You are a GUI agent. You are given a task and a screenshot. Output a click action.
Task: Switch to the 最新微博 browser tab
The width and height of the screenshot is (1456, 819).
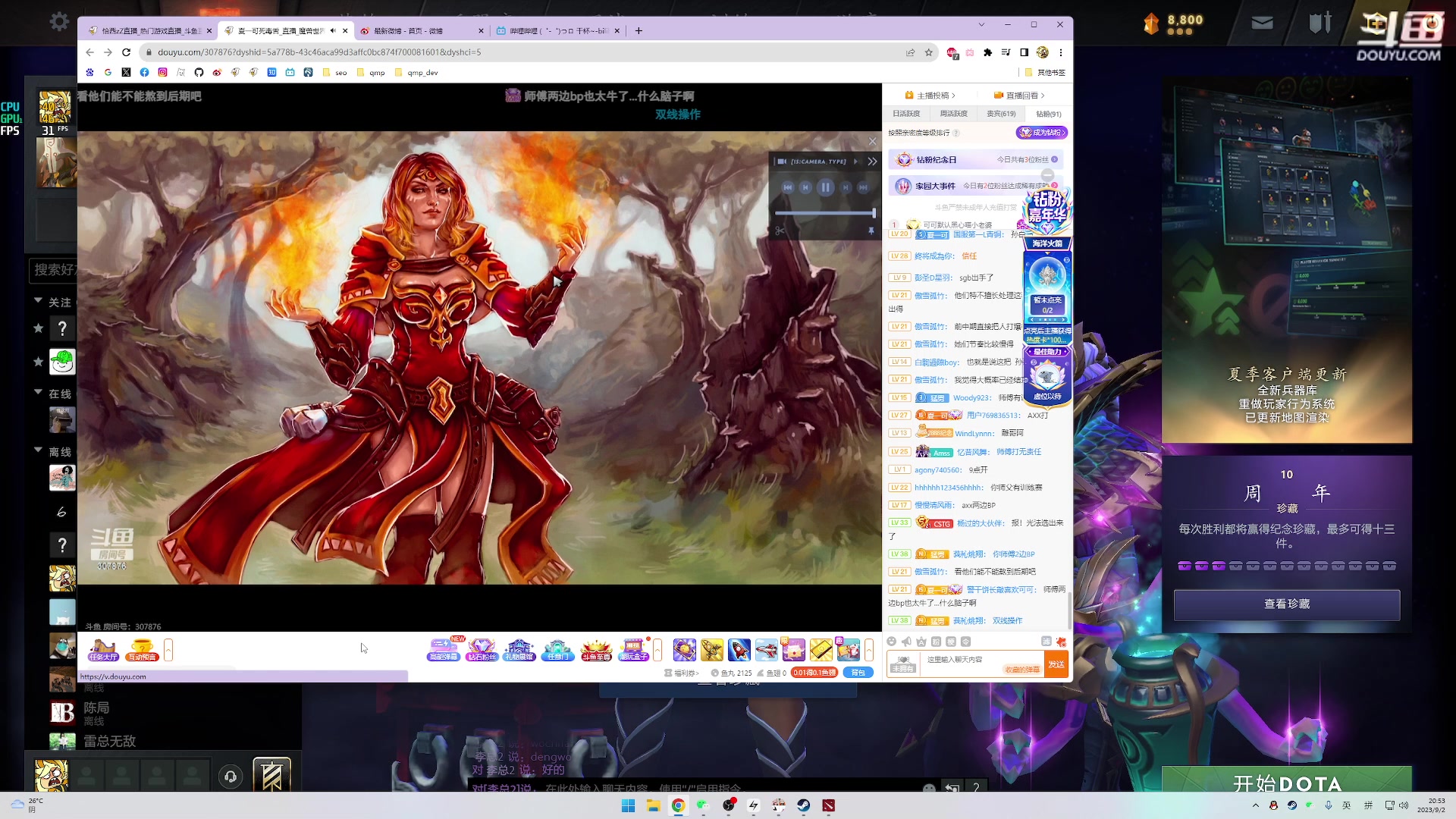(422, 31)
